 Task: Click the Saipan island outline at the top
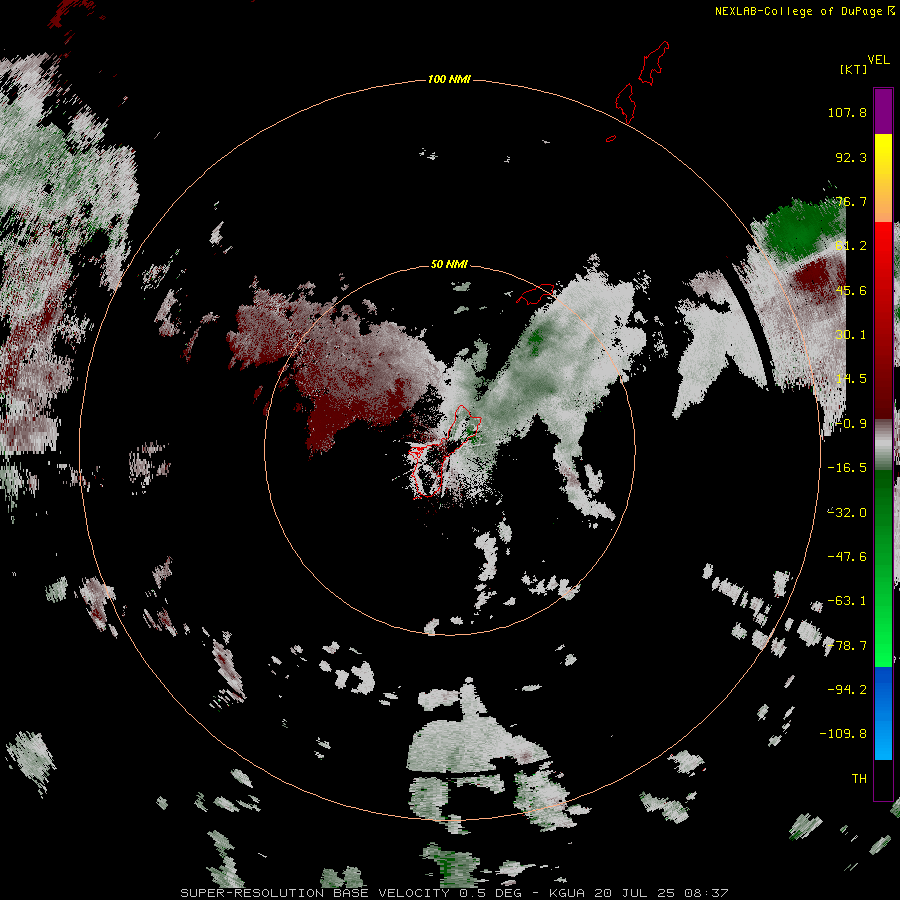(654, 63)
